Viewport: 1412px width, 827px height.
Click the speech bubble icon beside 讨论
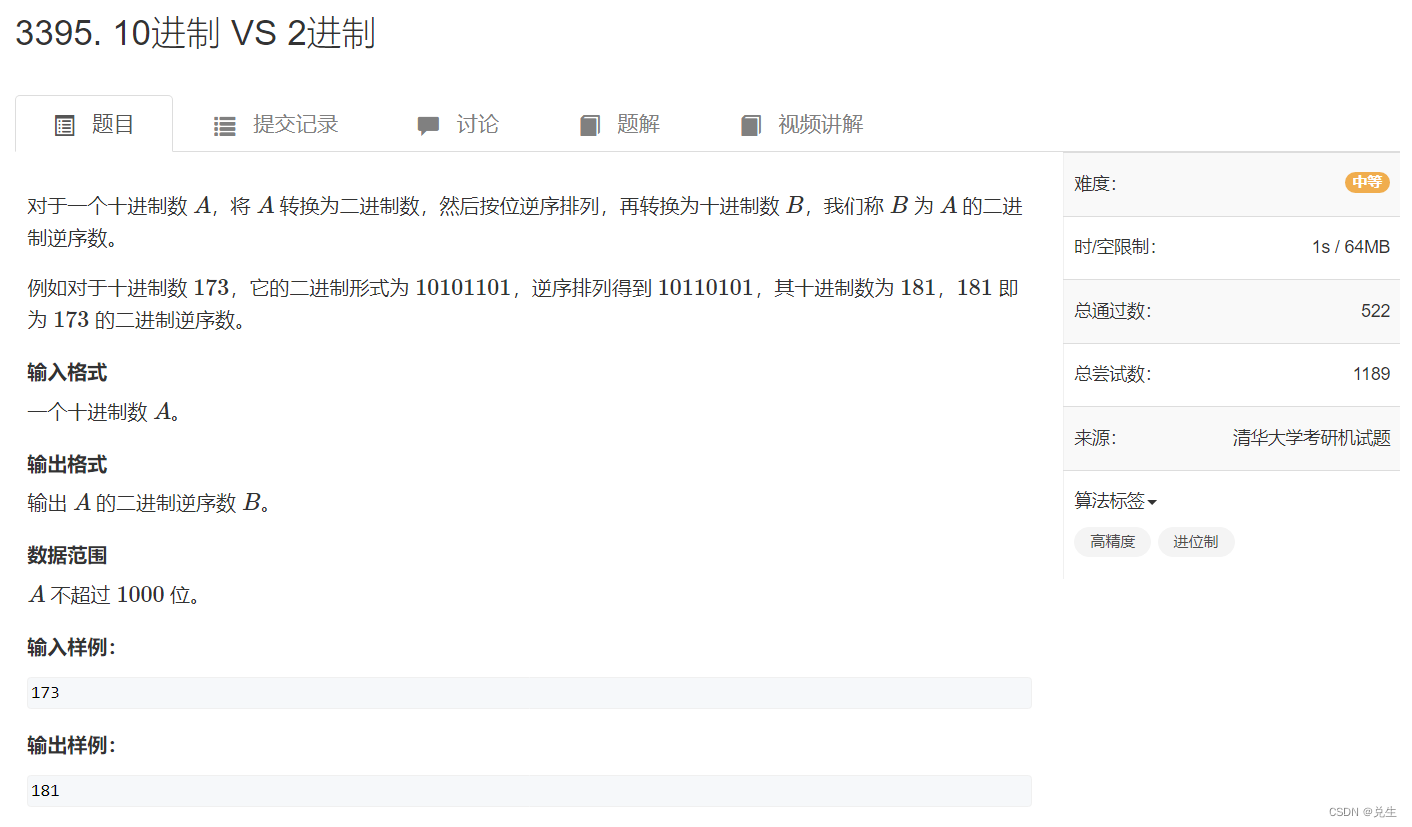[x=428, y=124]
